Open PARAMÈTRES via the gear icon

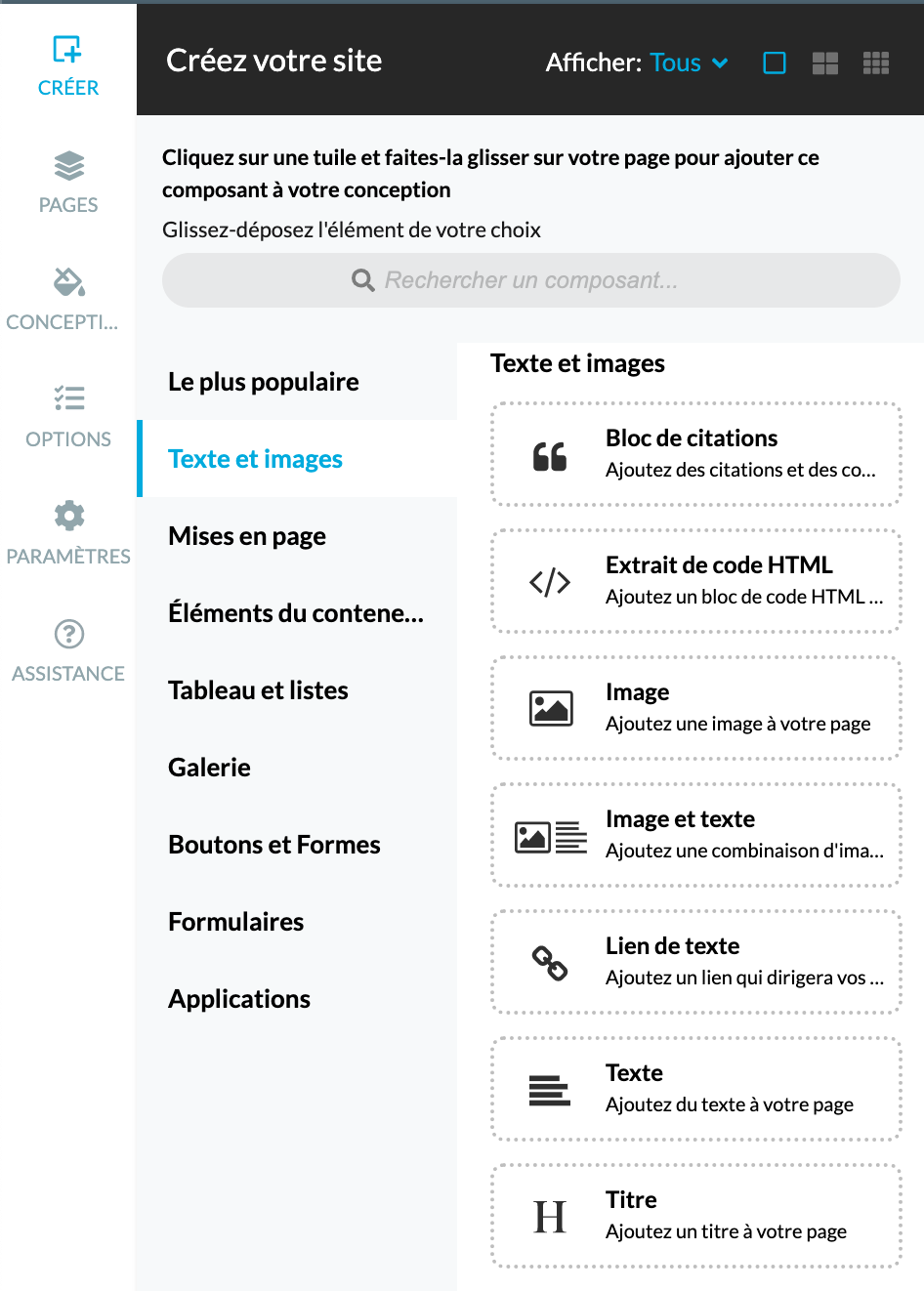67,516
